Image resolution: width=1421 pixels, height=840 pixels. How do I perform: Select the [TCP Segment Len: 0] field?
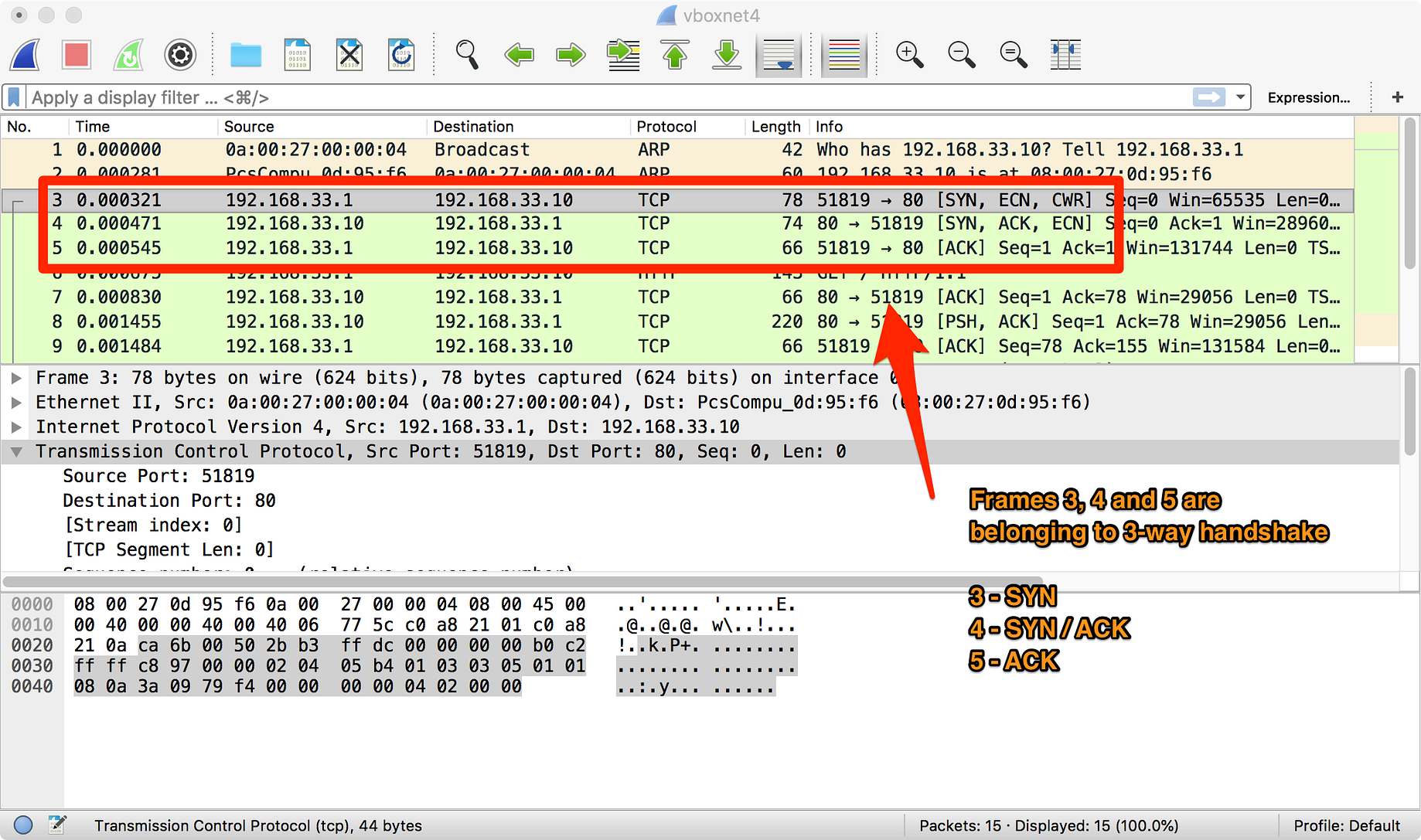[169, 550]
